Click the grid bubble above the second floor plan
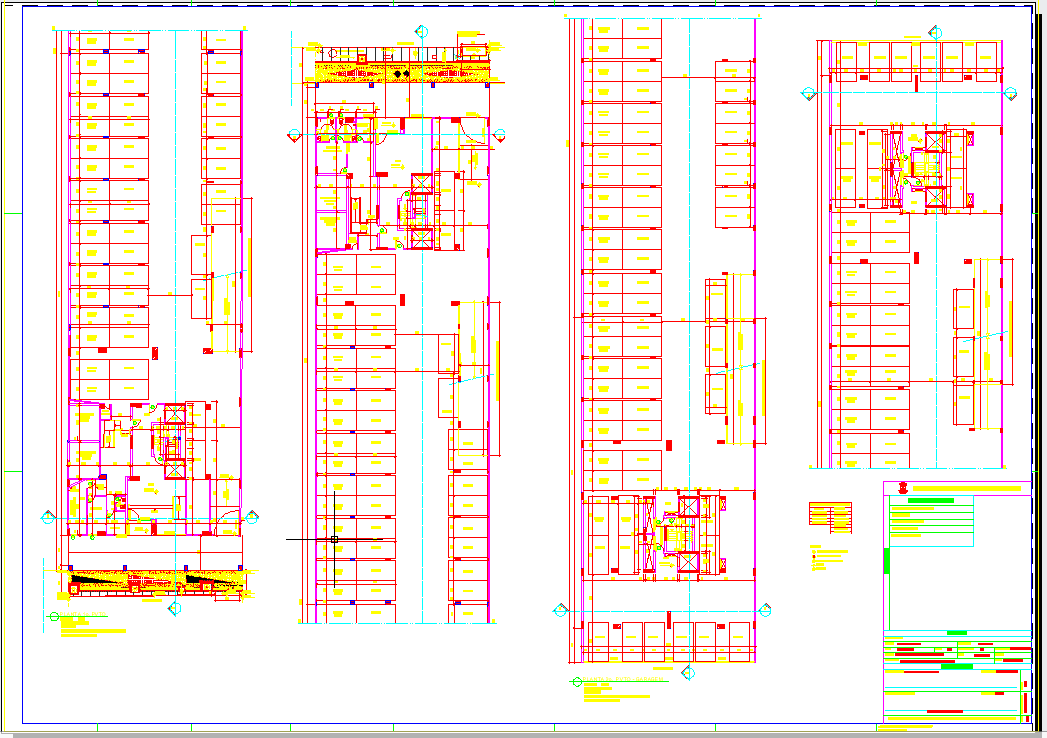 [419, 32]
